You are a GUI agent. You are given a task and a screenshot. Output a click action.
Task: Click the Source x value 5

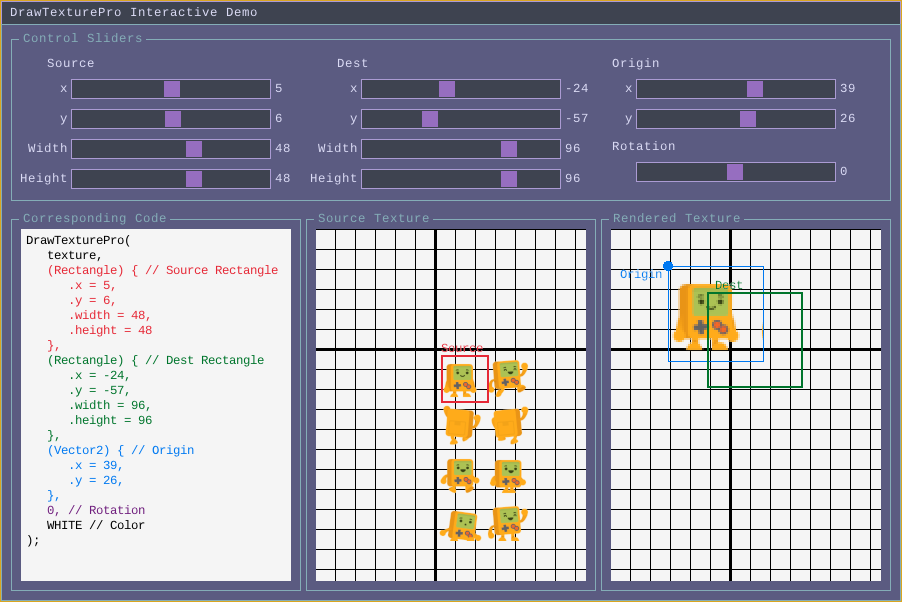(278, 89)
